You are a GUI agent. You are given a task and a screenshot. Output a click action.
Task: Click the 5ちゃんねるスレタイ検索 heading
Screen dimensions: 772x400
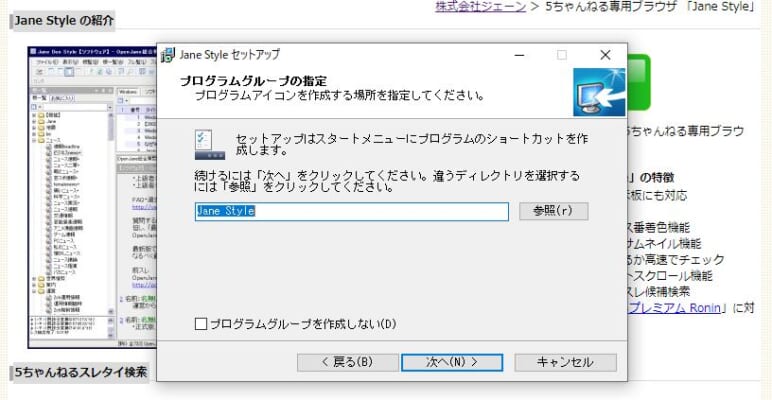(80, 372)
